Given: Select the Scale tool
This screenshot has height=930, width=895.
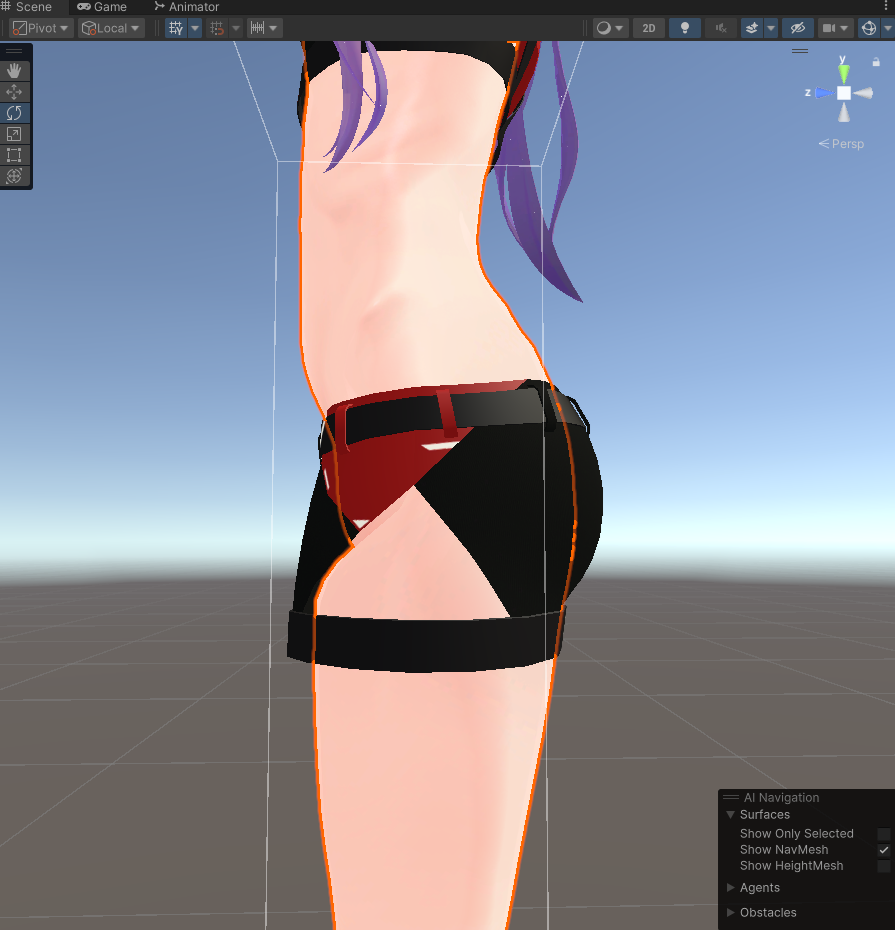Looking at the screenshot, I should (x=14, y=133).
